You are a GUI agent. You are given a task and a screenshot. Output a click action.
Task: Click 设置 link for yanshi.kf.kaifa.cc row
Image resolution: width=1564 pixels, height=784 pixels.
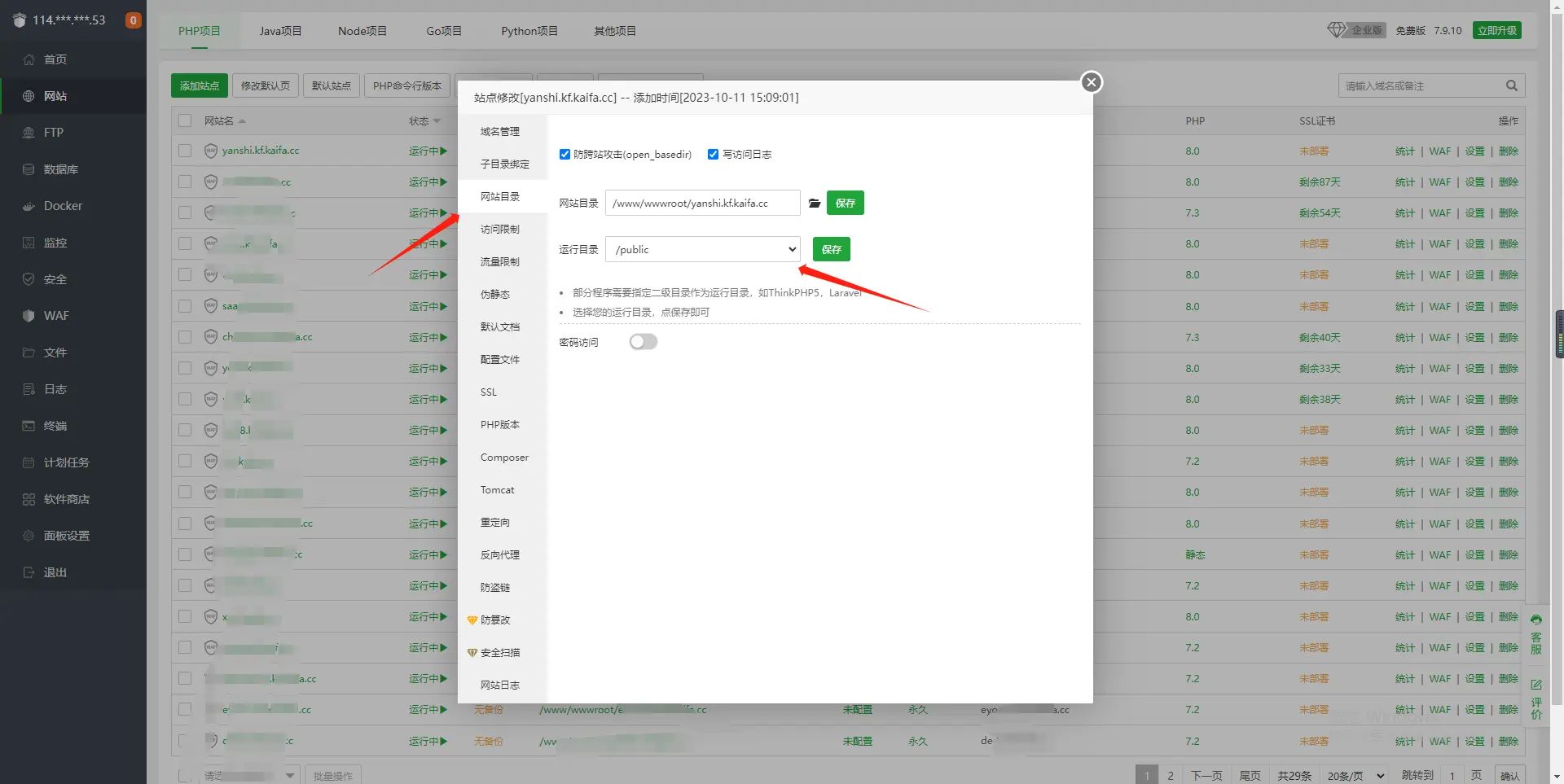[1475, 151]
